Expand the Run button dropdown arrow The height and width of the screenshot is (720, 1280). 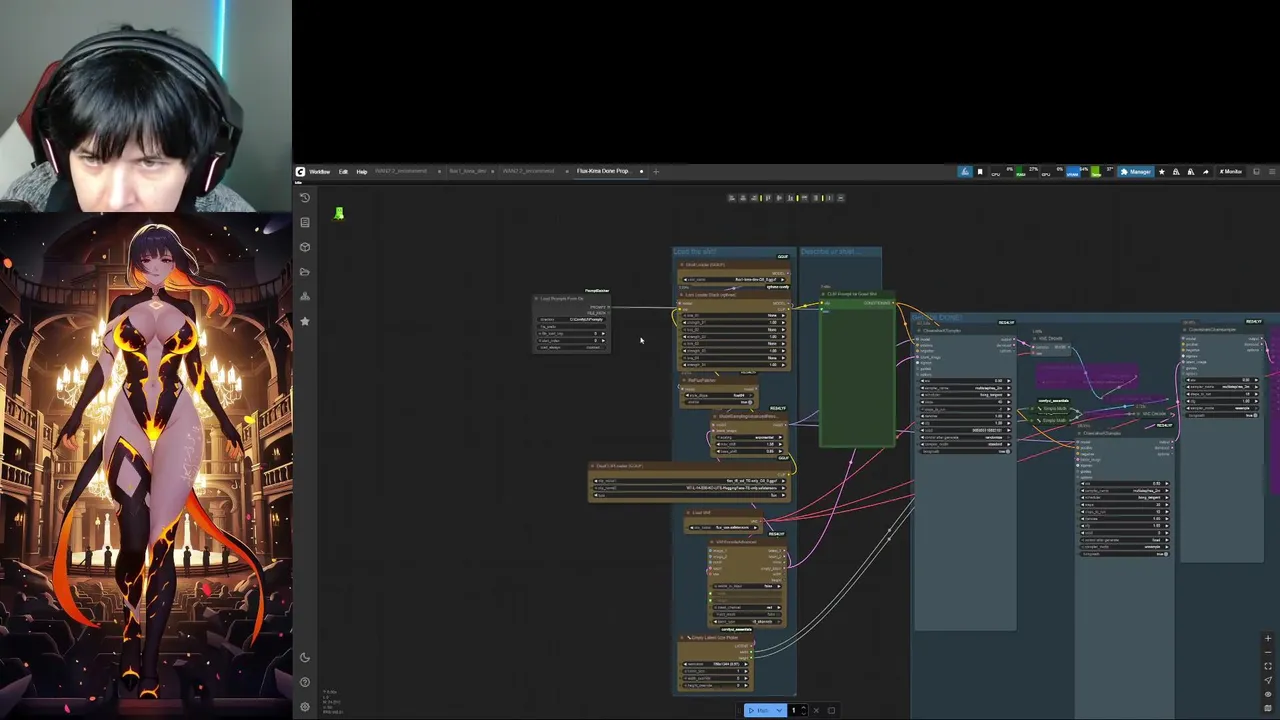pos(780,710)
